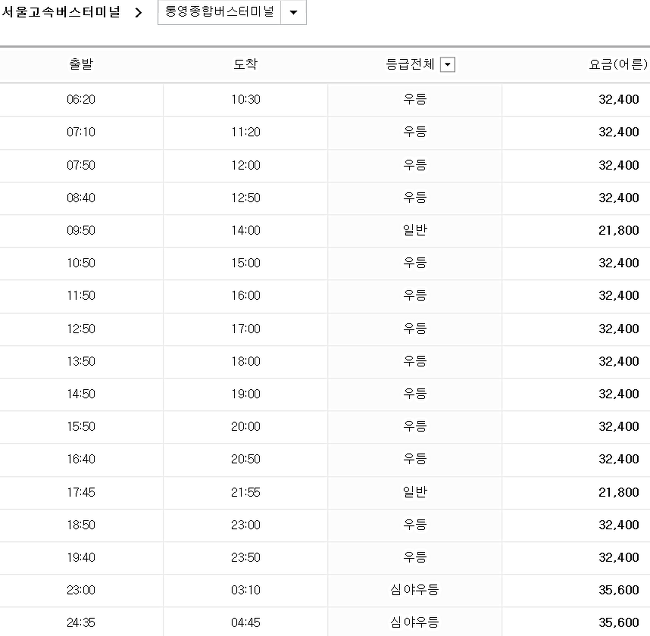
Task: Click the 17:00 arrival time
Action: coord(246,329)
